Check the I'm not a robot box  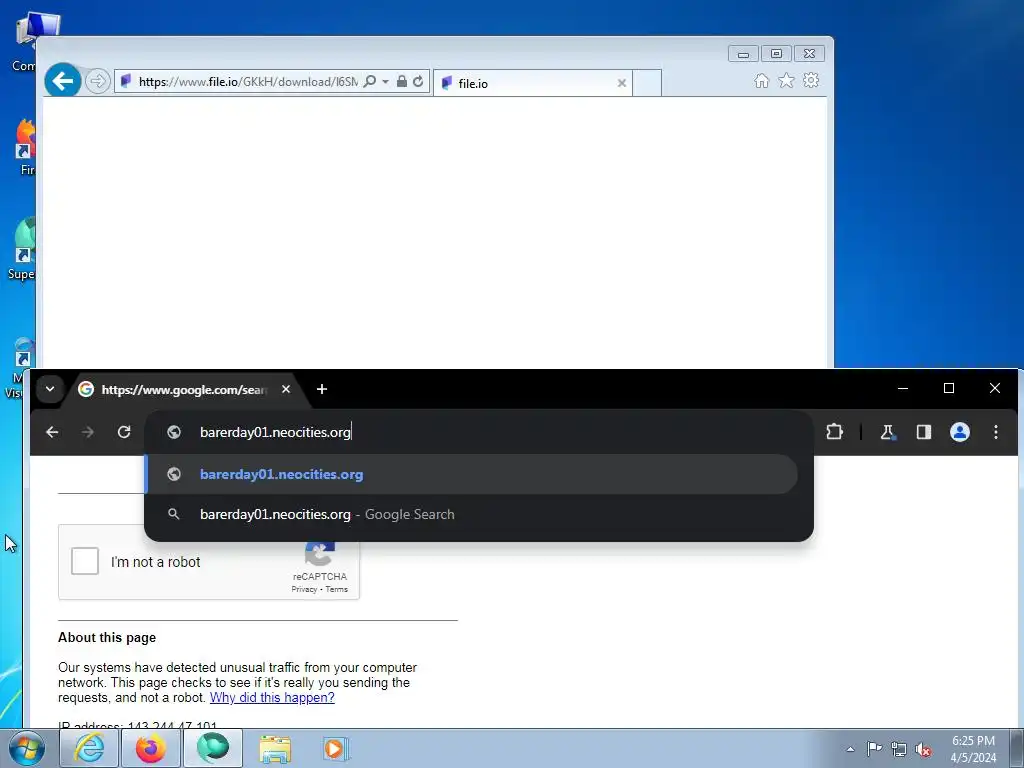pyautogui.click(x=85, y=561)
